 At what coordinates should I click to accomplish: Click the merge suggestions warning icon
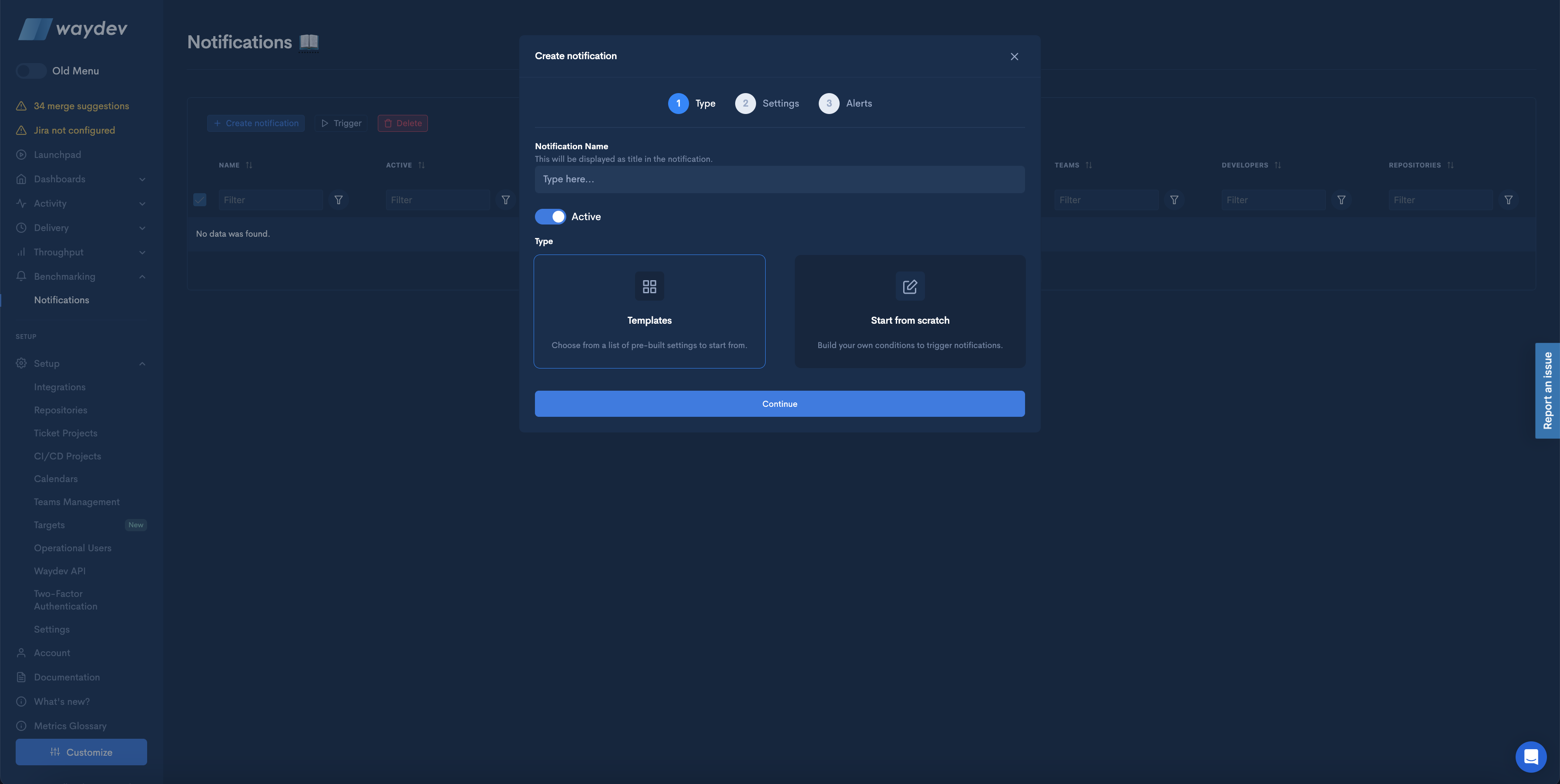pyautogui.click(x=21, y=106)
